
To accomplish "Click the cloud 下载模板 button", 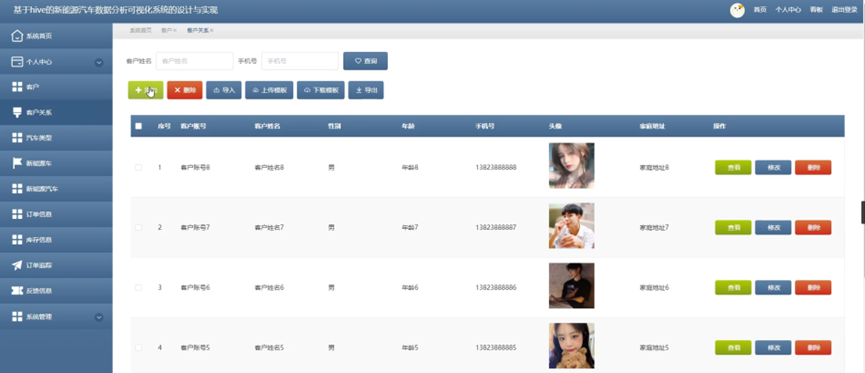I will [x=321, y=90].
